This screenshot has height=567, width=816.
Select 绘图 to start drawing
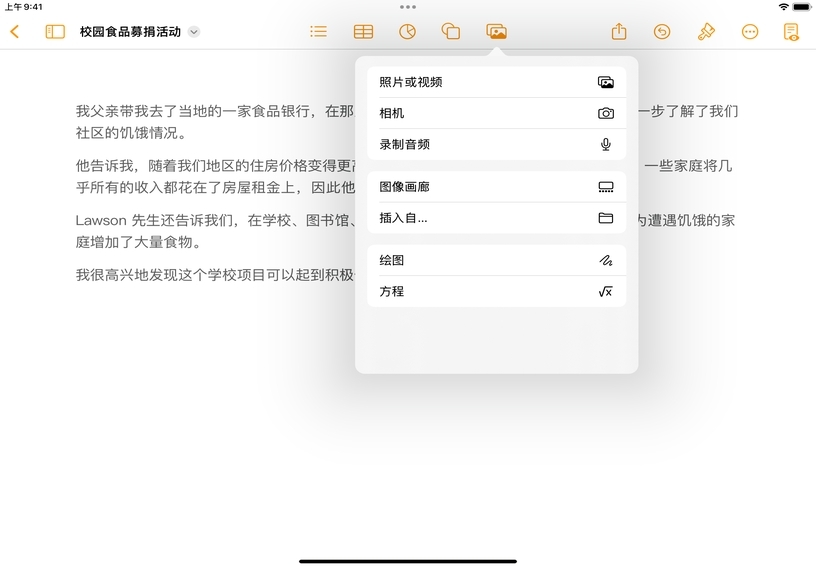[x=496, y=260]
